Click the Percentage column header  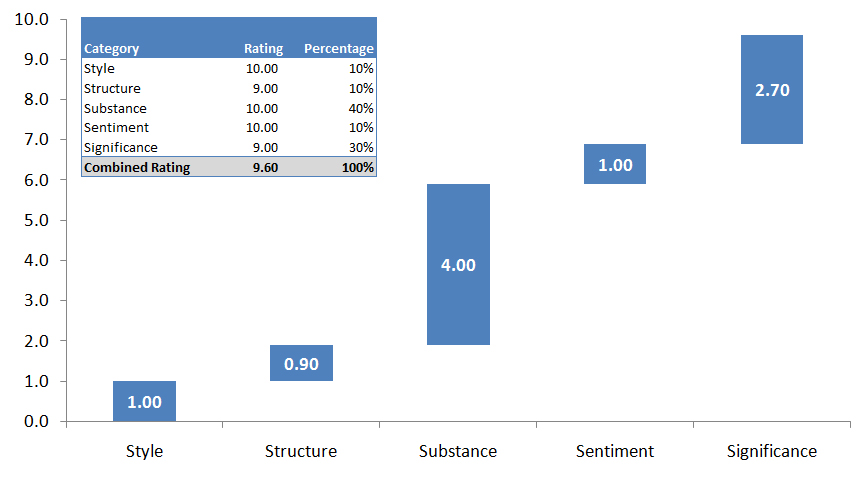(339, 48)
